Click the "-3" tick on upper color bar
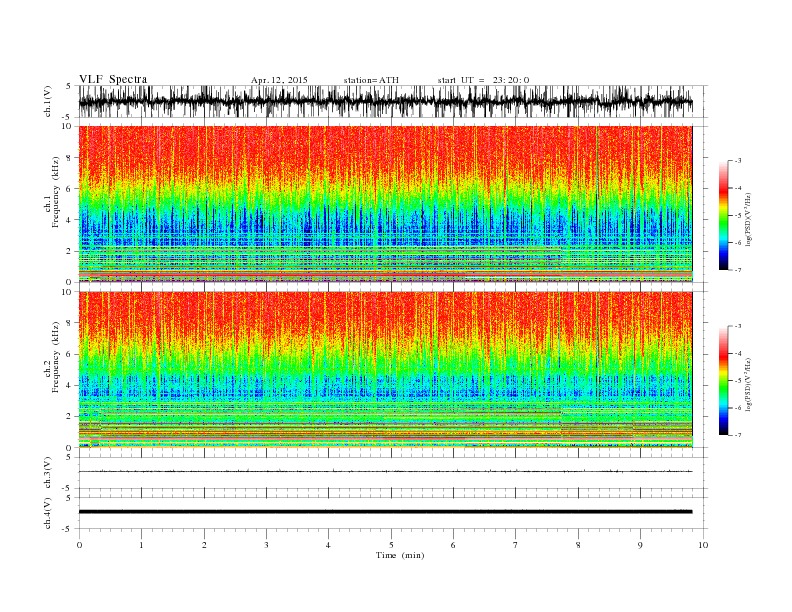This screenshot has width=792, height=612. point(738,161)
